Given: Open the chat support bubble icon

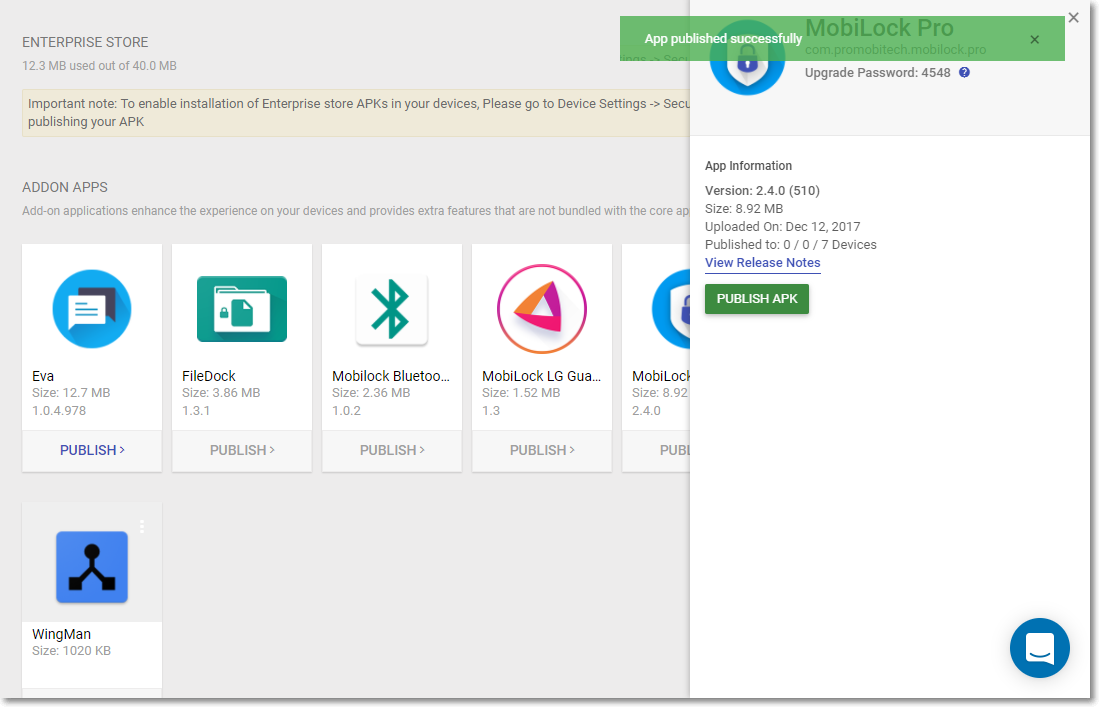Looking at the screenshot, I should click(x=1039, y=647).
